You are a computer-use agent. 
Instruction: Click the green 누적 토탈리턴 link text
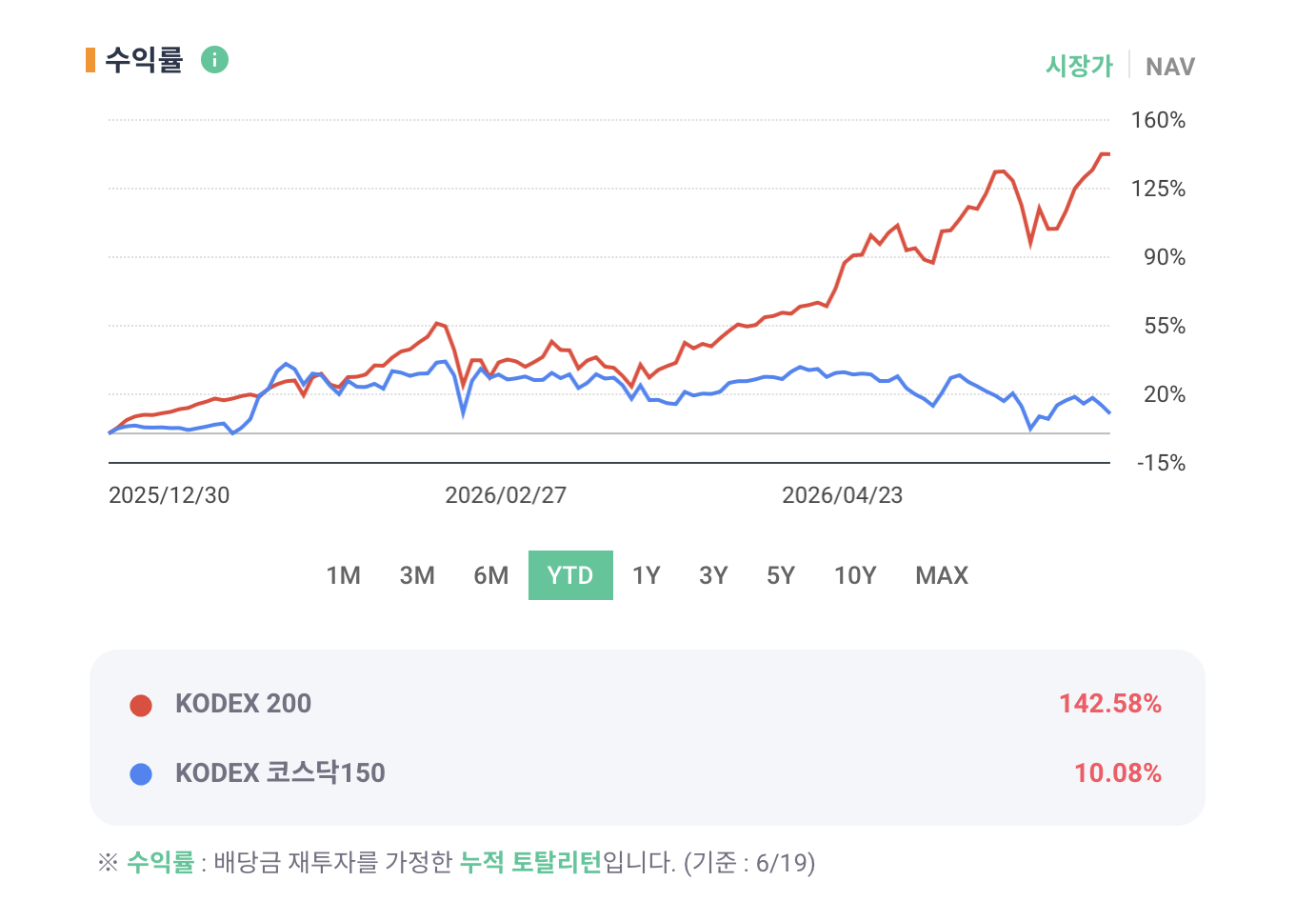[530, 862]
